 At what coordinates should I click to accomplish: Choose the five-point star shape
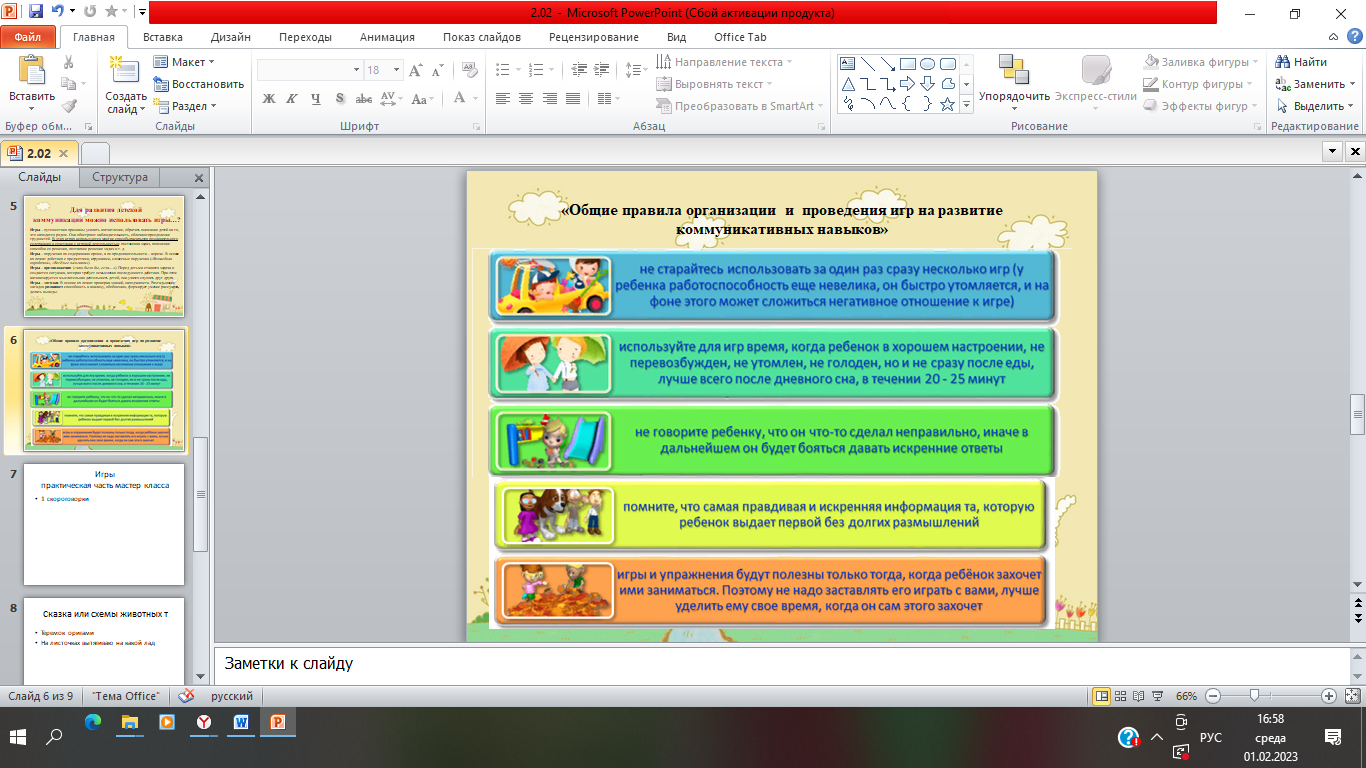click(x=948, y=103)
